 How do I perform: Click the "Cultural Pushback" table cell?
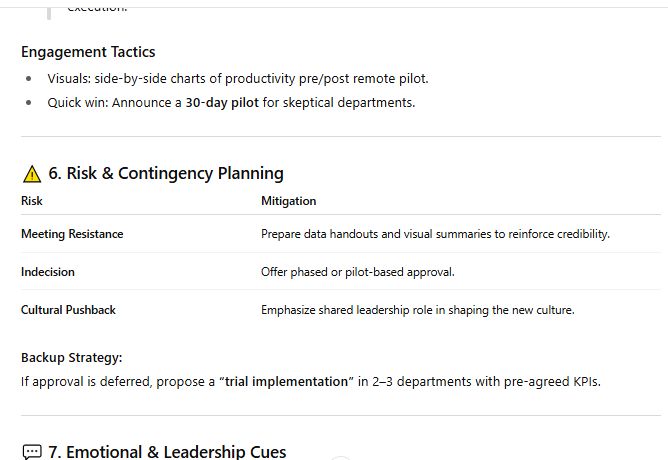[68, 310]
